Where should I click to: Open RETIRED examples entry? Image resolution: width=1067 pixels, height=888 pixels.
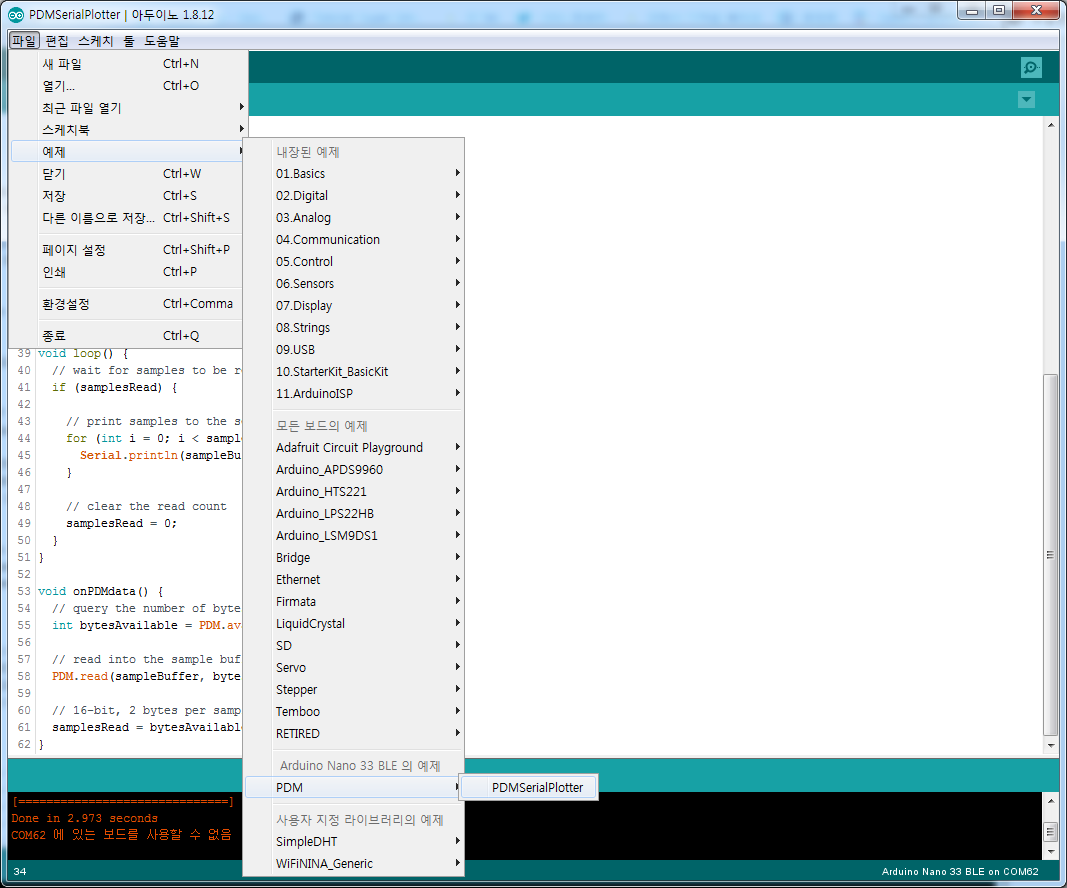coord(354,734)
